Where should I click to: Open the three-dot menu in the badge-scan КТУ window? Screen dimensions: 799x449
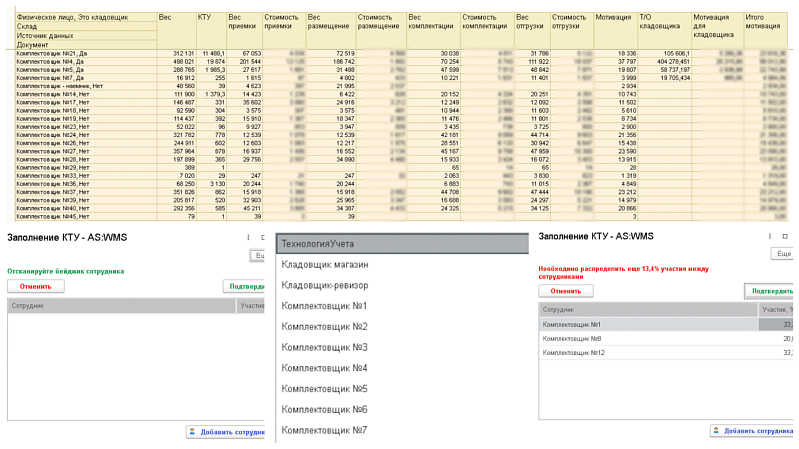click(248, 237)
